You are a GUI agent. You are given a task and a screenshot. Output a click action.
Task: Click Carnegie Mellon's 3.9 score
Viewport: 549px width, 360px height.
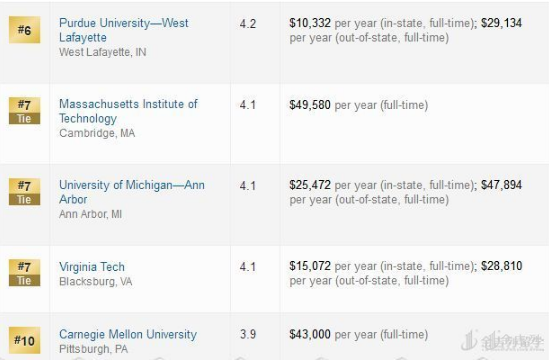tap(248, 334)
